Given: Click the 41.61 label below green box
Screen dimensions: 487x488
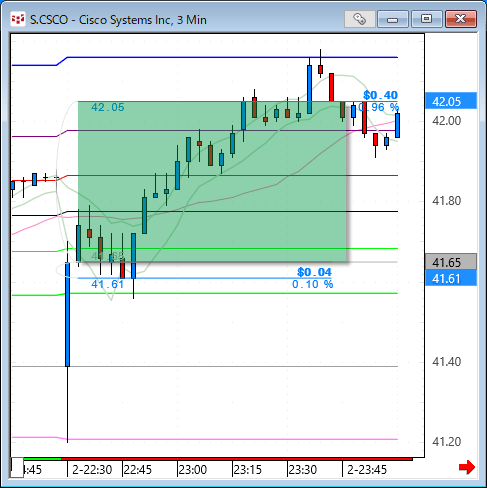Looking at the screenshot, I should point(107,284).
